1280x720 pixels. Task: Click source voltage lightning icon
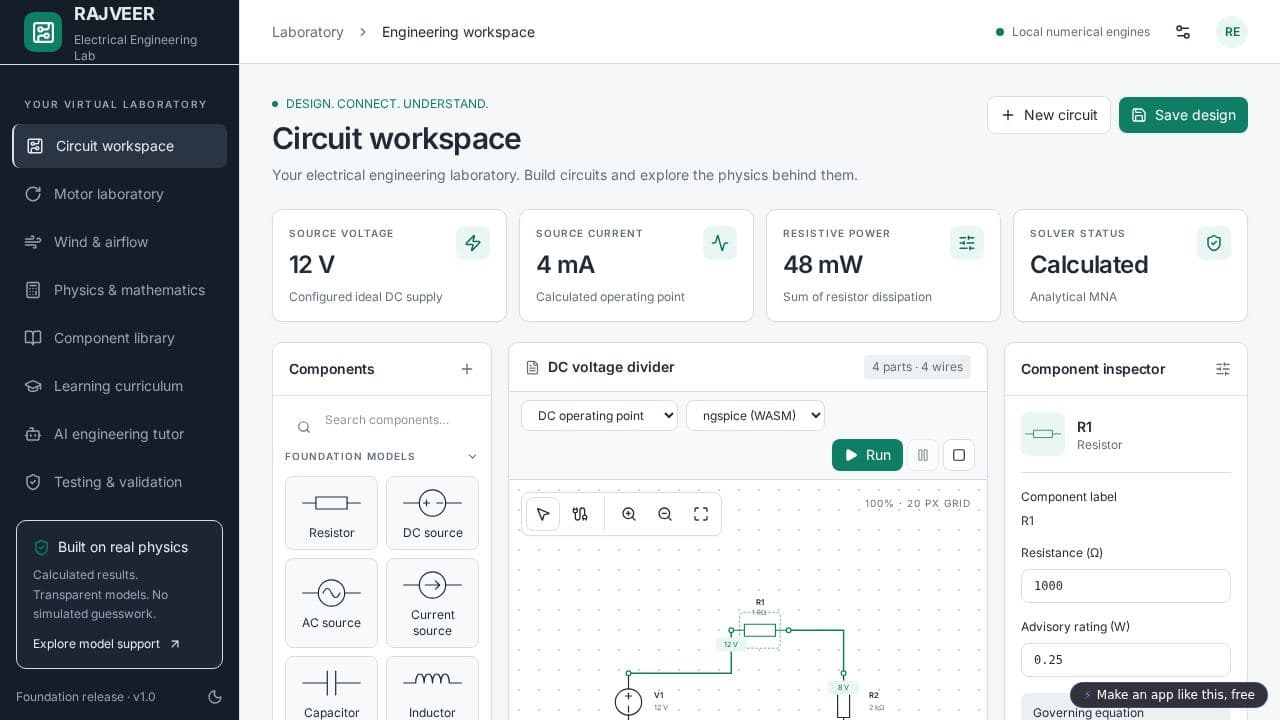(473, 243)
